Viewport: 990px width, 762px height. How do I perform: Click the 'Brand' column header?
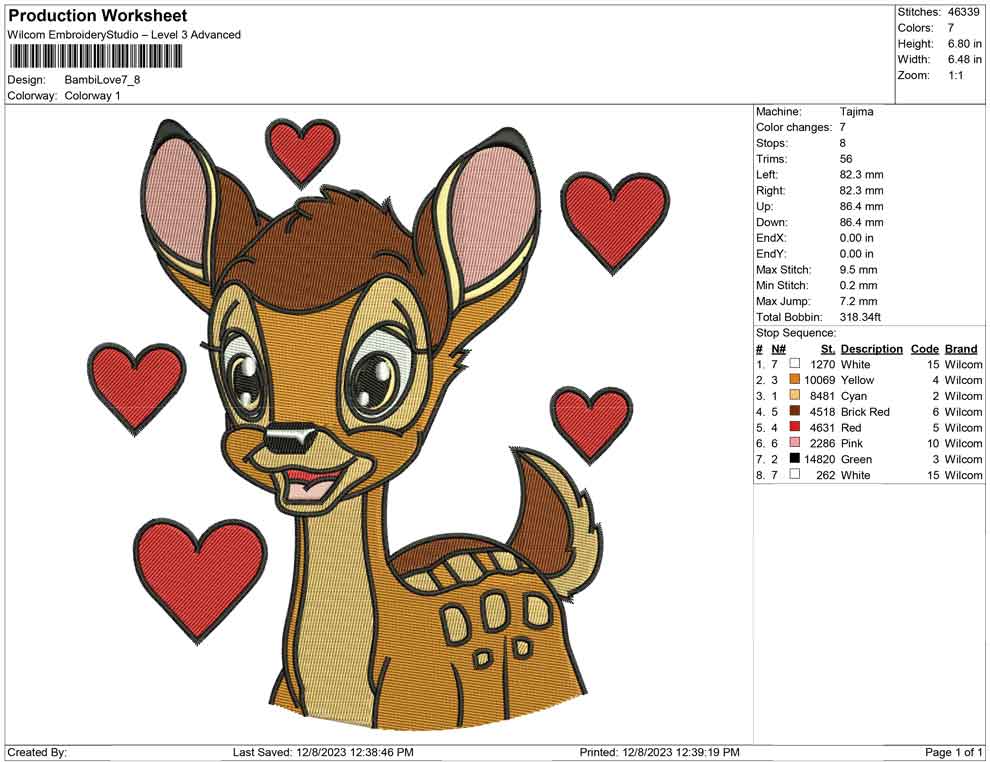pyautogui.click(x=961, y=349)
